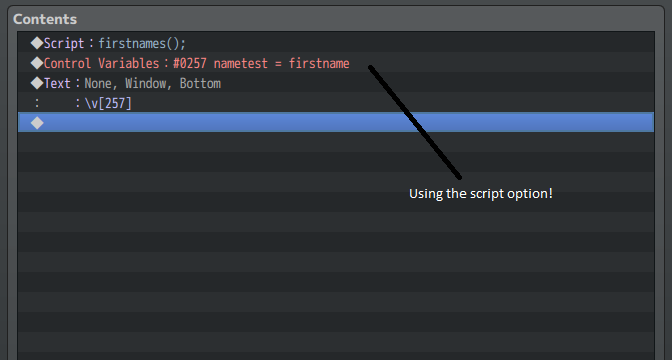Select the Script firstnames() command row

click(336, 43)
